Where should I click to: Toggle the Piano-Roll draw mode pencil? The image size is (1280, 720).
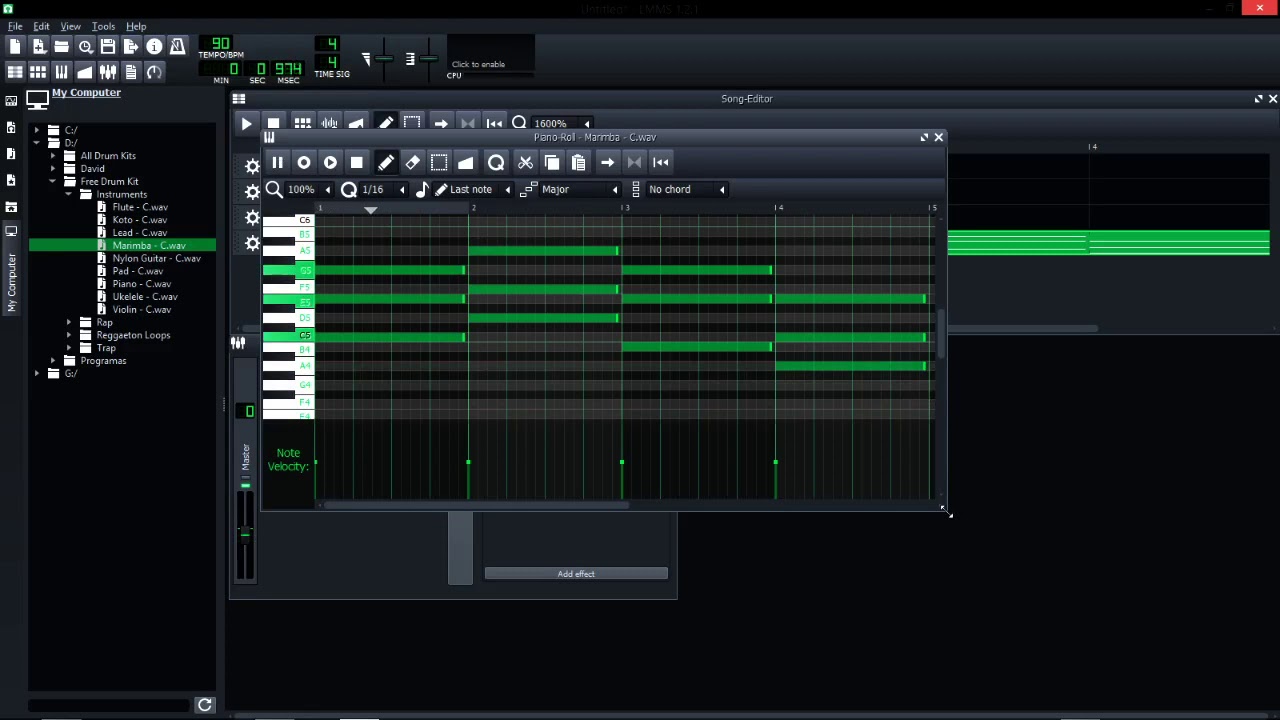[385, 162]
